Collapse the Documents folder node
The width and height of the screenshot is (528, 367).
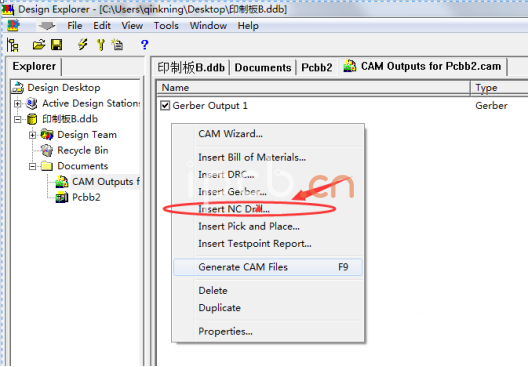click(x=33, y=166)
